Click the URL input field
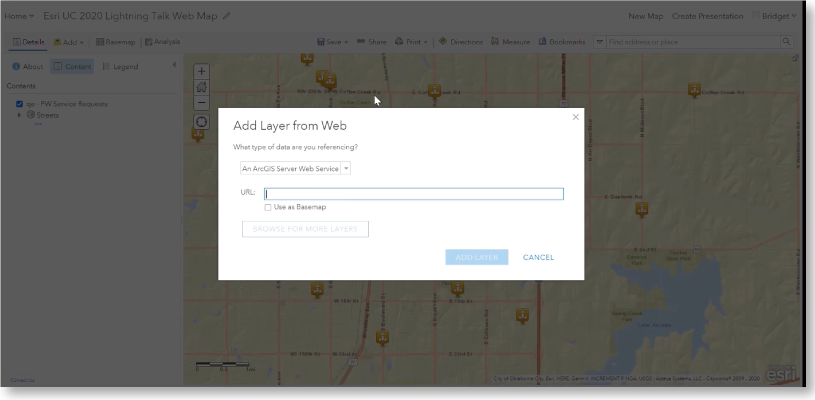 [414, 194]
